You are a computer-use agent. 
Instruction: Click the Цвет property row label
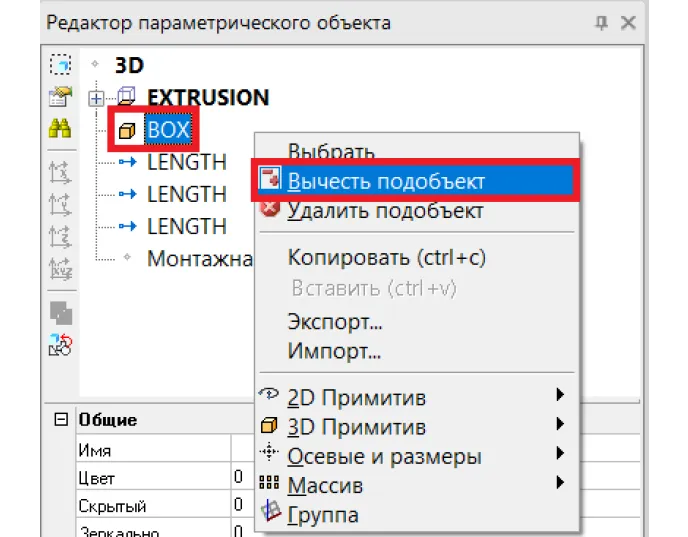(x=97, y=478)
